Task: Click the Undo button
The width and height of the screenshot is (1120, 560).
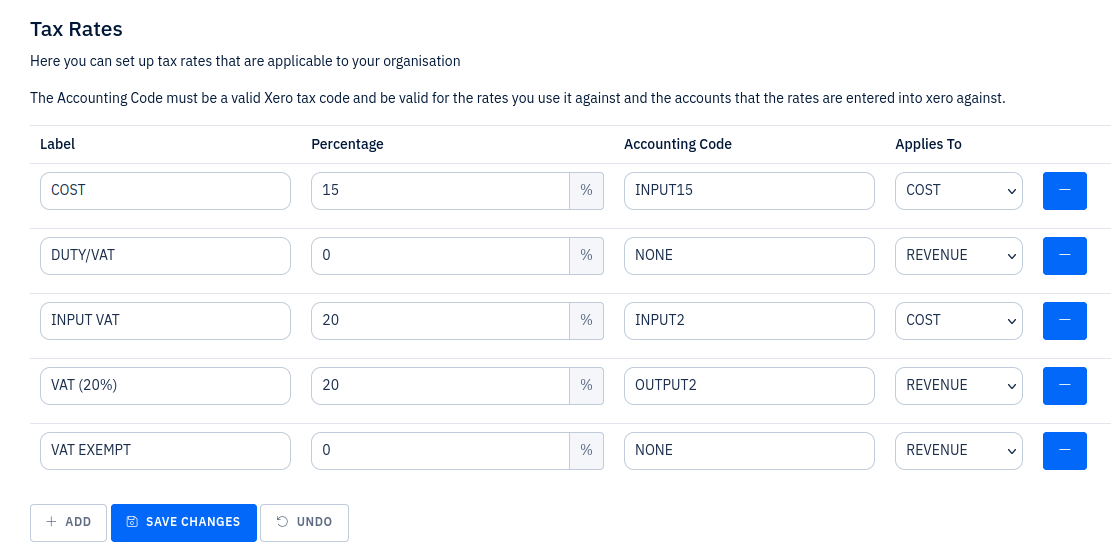Action: tap(304, 523)
